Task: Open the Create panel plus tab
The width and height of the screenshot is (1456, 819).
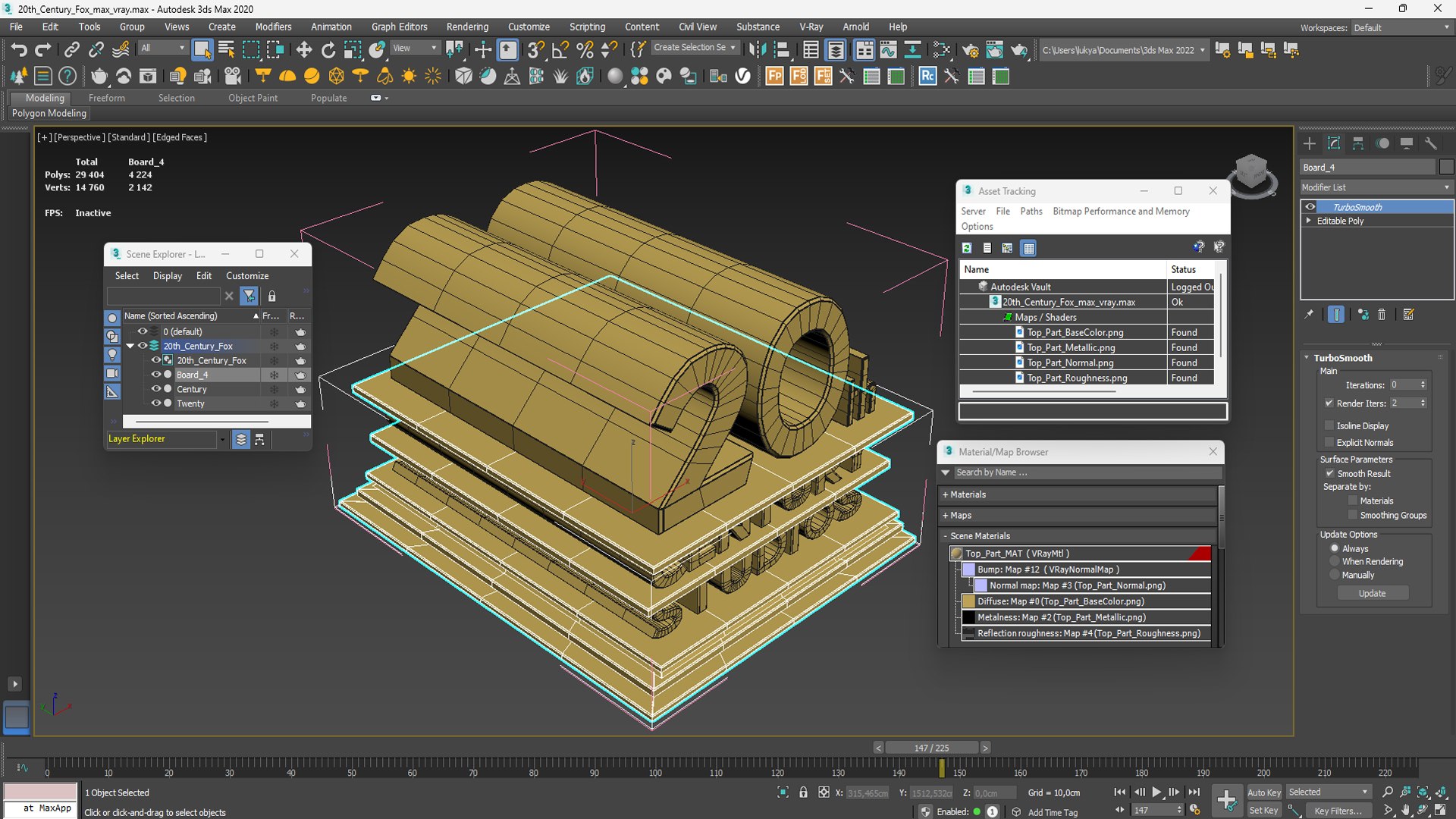Action: (x=1310, y=143)
